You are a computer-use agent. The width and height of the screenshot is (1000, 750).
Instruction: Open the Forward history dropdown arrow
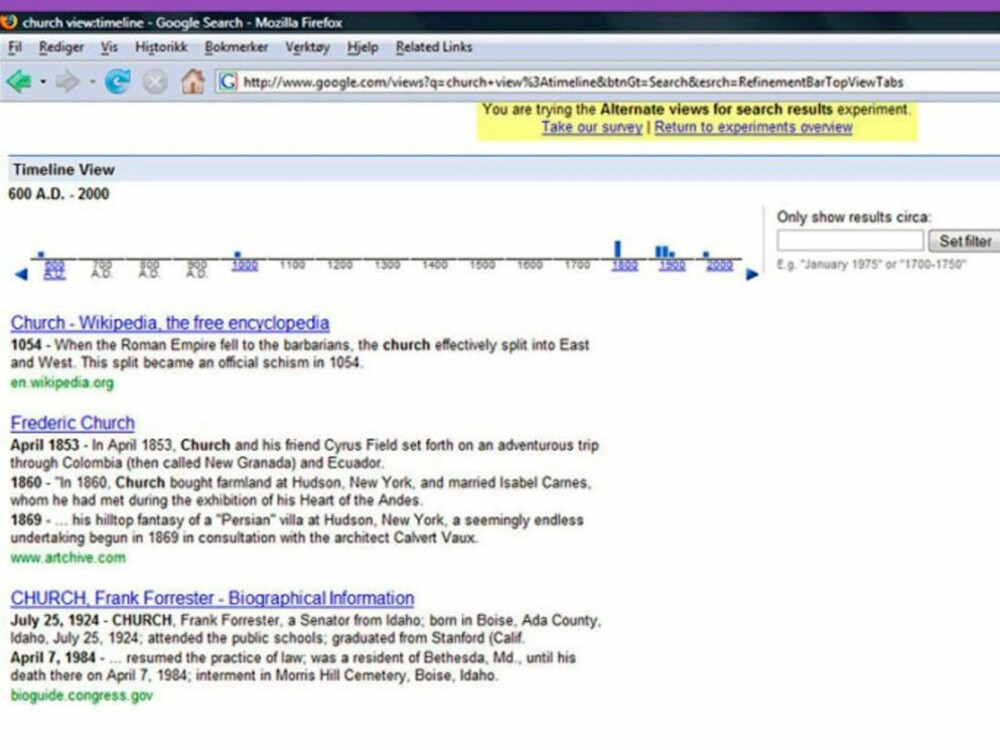pyautogui.click(x=92, y=82)
